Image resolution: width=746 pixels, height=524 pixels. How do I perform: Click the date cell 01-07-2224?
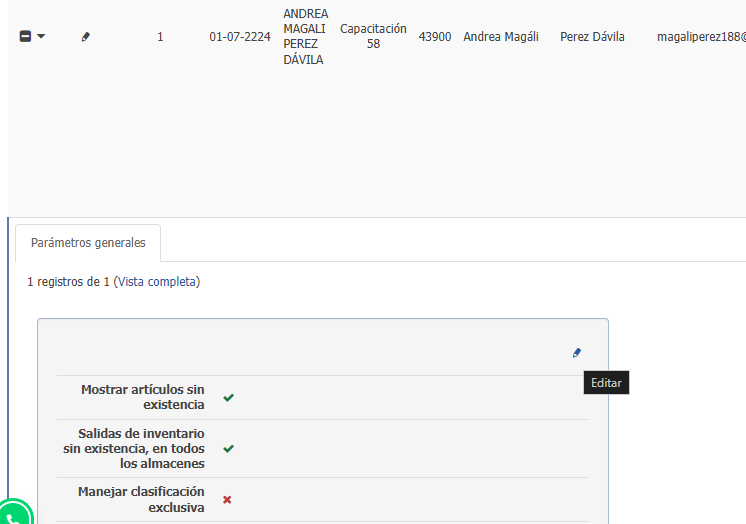[239, 37]
